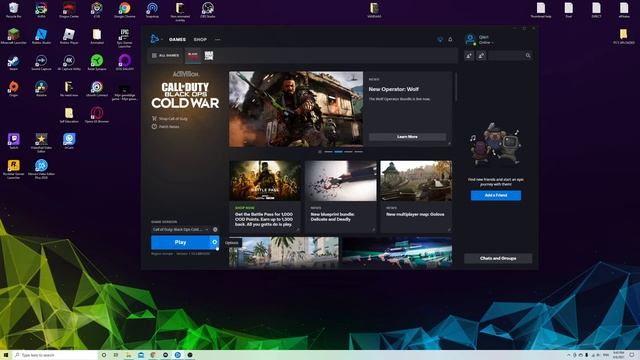Select the Minecraft Launcher desktop icon
Screen dimensions: 640x360
coord(13,36)
